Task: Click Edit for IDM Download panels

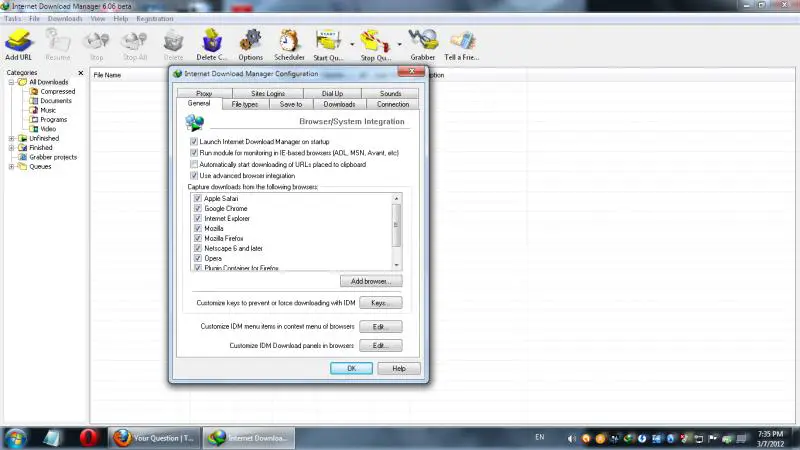Action: coord(380,345)
